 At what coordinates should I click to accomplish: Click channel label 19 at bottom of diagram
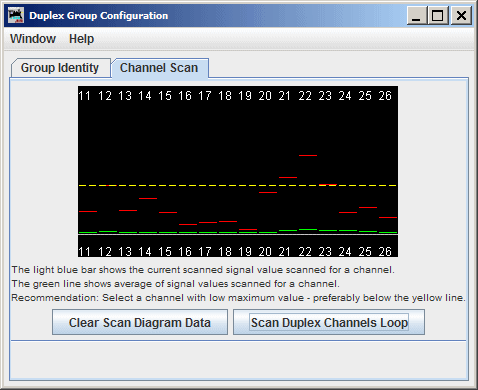tap(245, 252)
